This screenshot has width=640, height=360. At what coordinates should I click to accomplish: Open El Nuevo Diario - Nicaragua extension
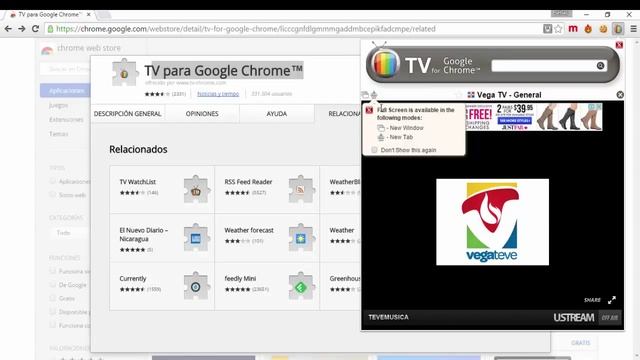coord(162,238)
